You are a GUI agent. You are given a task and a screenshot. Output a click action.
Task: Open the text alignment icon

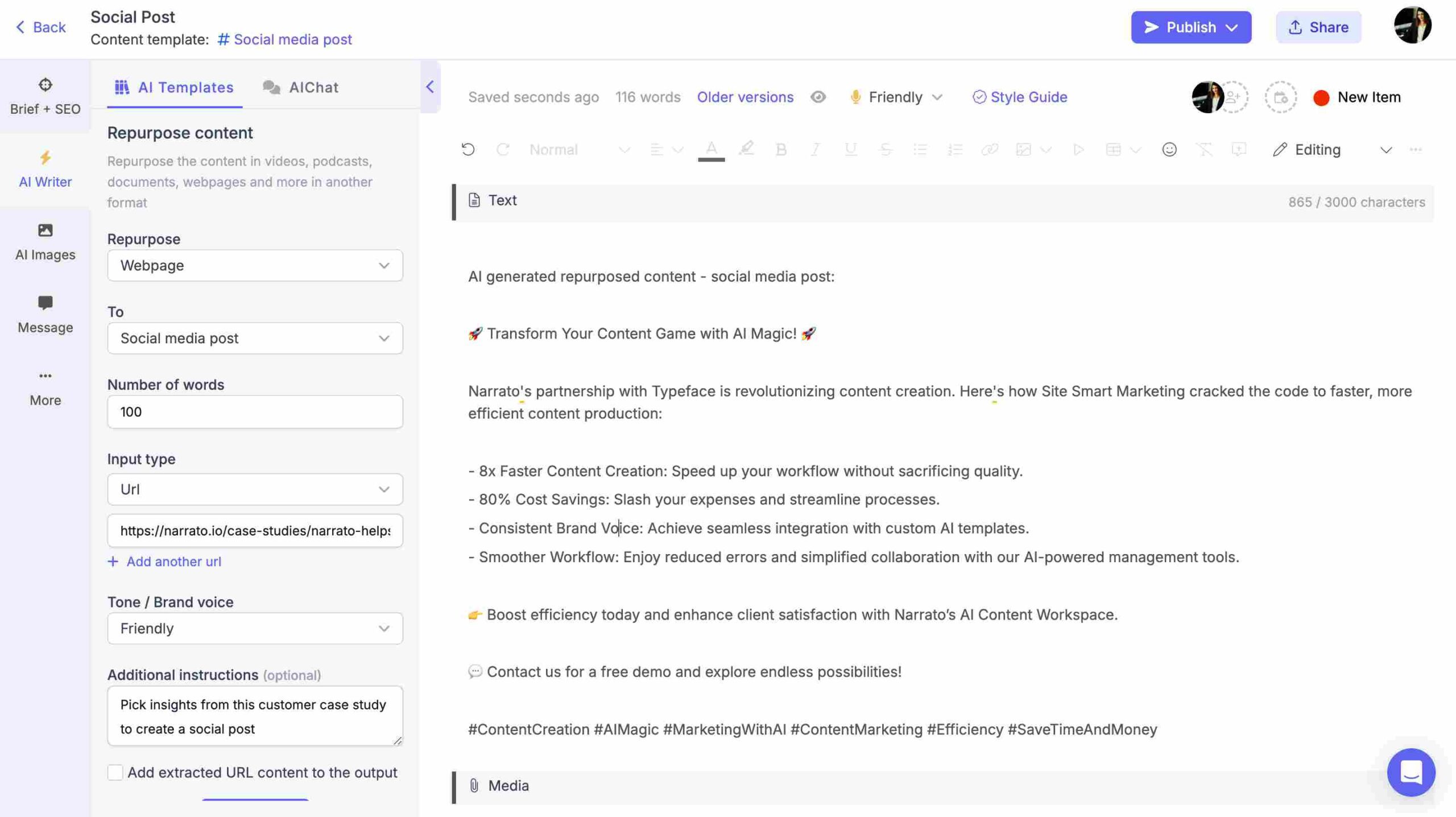coord(657,149)
